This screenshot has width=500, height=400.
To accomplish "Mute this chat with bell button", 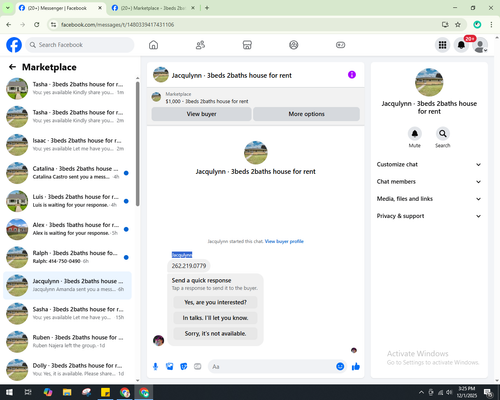I will click(x=415, y=134).
